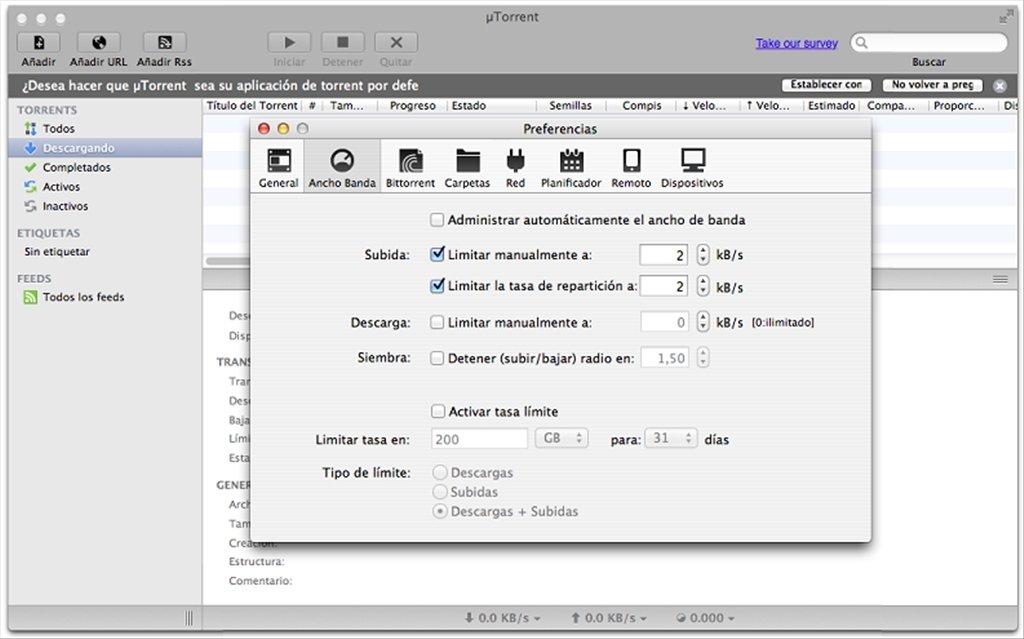This screenshot has height=639, width=1024.
Task: Open the 31 días dropdown
Action: (671, 438)
